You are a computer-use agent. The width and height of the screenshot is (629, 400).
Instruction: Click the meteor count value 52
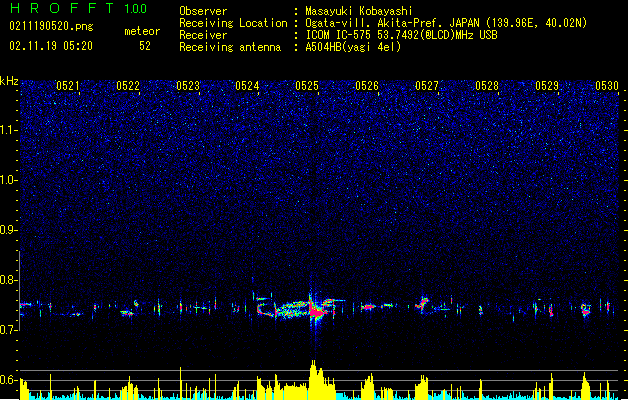(x=145, y=46)
